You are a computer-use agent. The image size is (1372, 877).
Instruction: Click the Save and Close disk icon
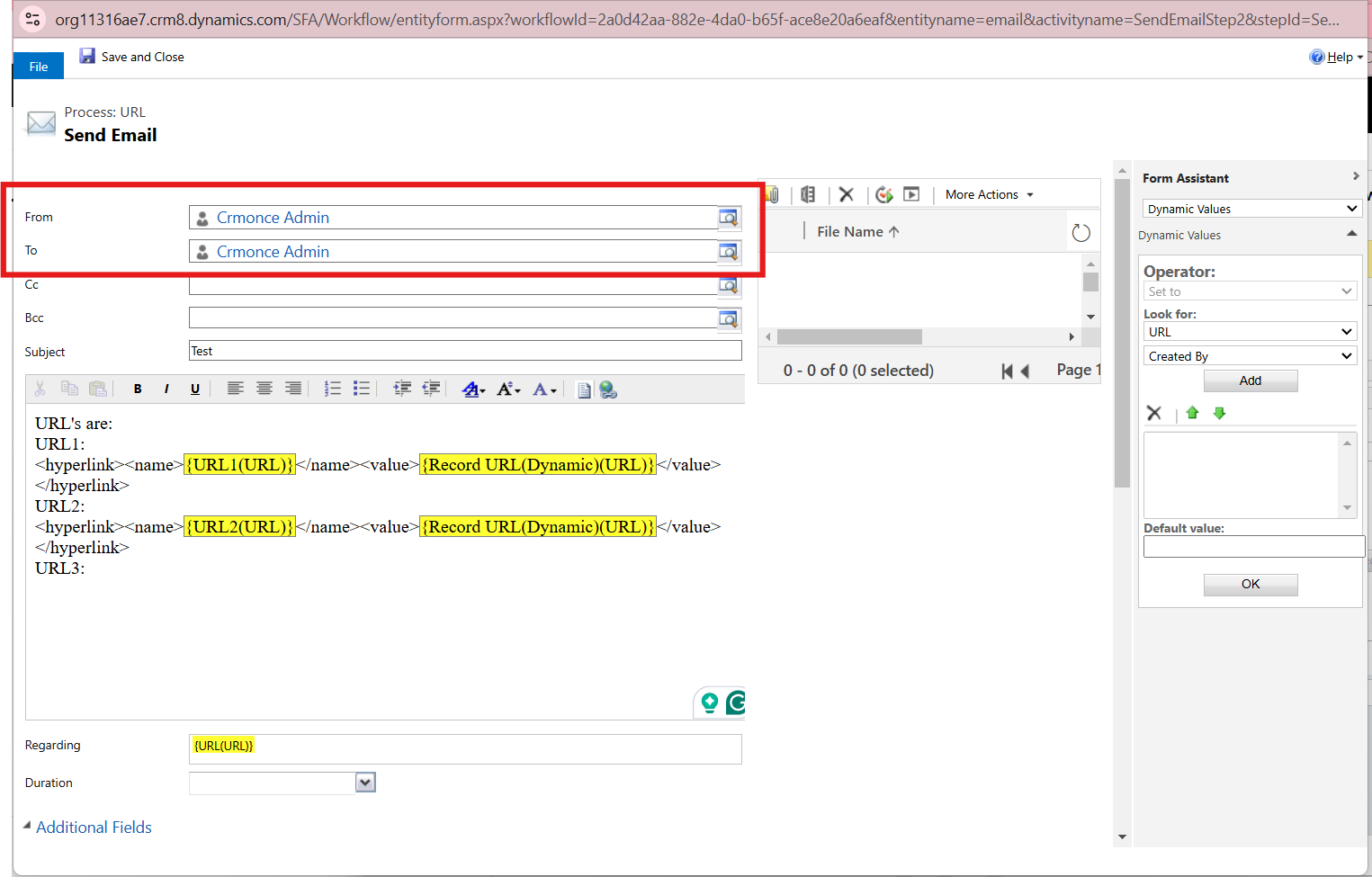point(87,56)
